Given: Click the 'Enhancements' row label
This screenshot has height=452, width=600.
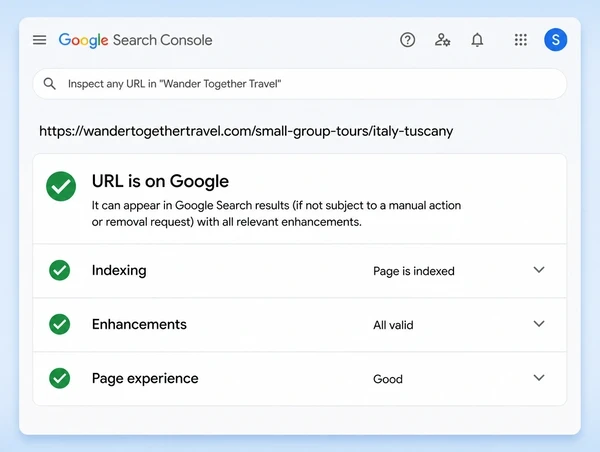Looking at the screenshot, I should (139, 324).
